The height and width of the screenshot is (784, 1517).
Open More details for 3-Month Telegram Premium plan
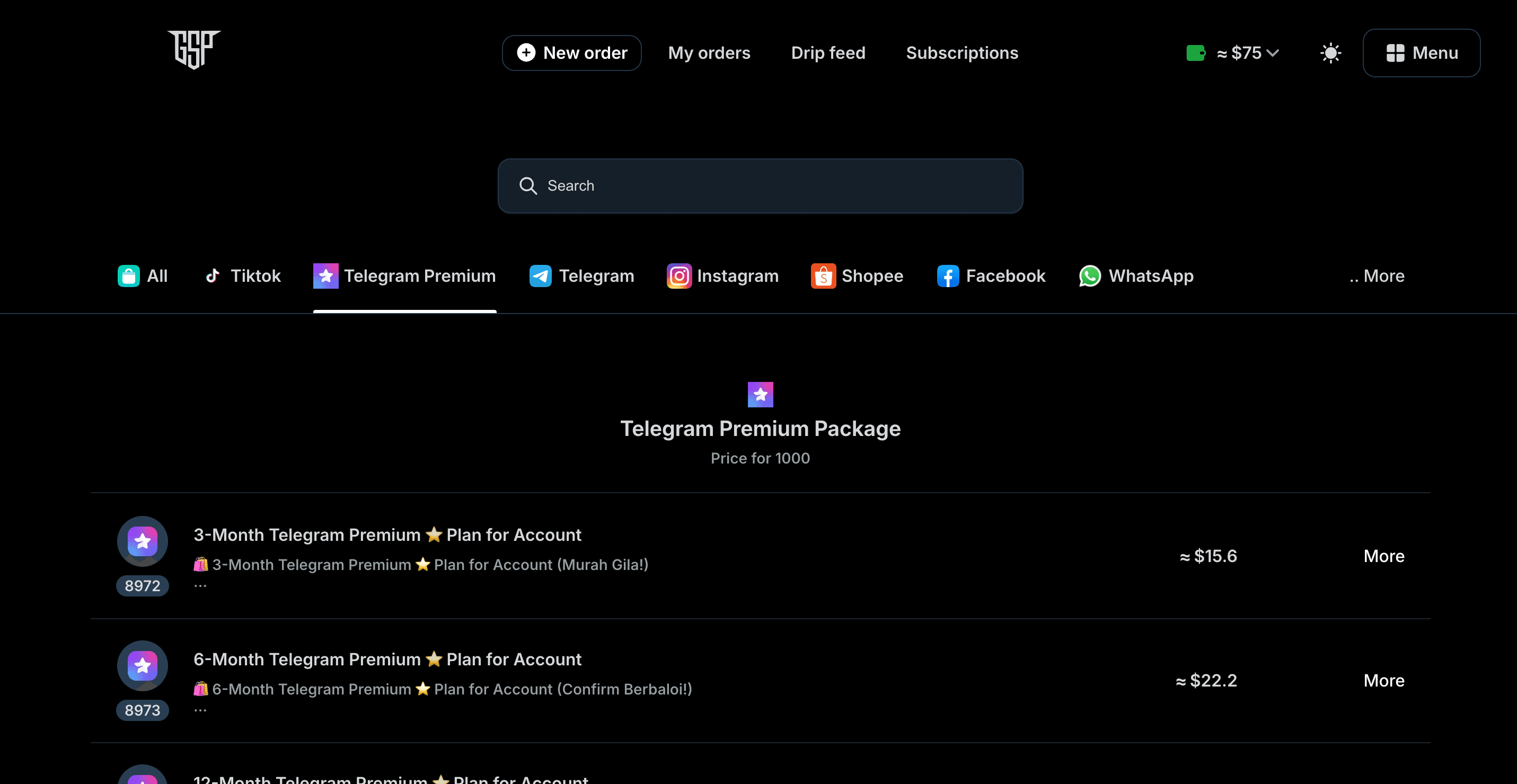[x=1384, y=556]
